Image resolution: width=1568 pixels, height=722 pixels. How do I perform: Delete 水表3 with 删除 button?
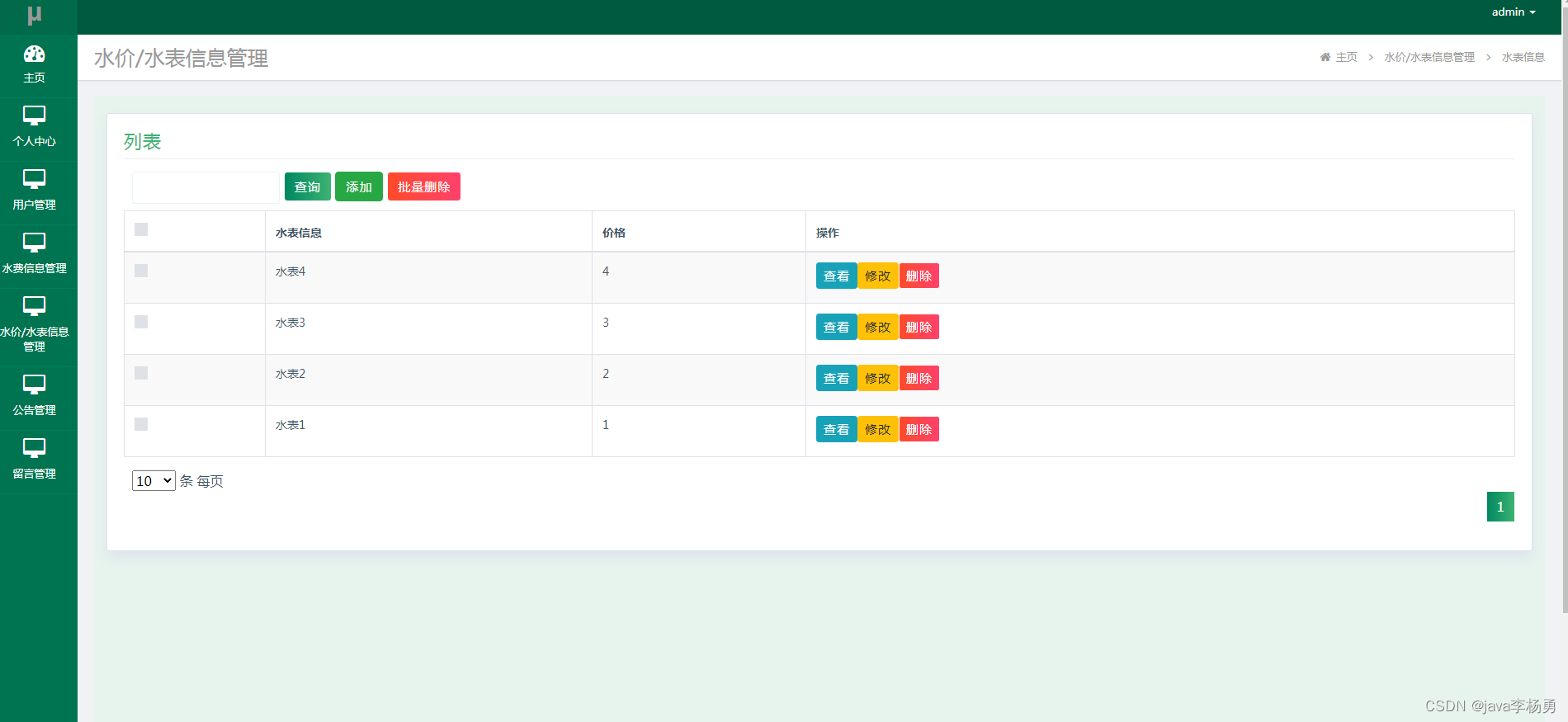(x=919, y=327)
